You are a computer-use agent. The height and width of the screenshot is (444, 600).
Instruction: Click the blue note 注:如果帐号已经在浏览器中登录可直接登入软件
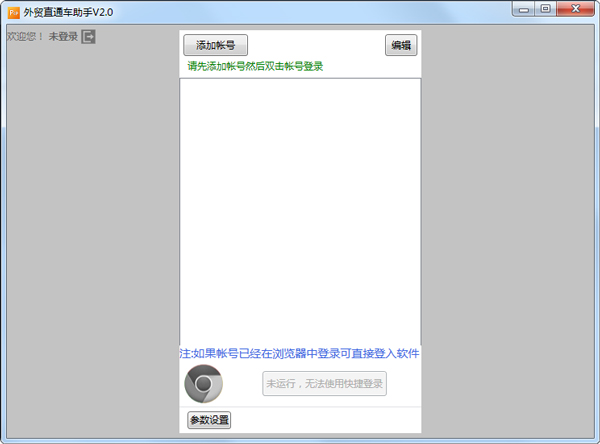pyautogui.click(x=299, y=353)
